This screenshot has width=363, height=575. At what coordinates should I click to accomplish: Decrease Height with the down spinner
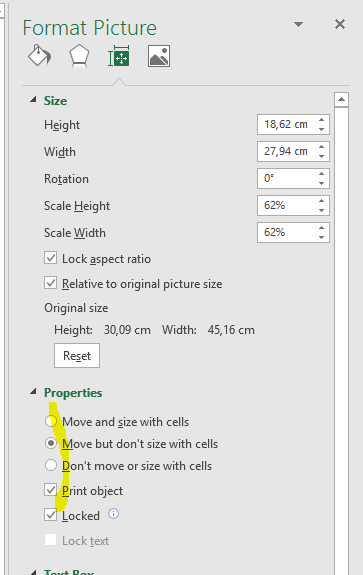tap(322, 129)
